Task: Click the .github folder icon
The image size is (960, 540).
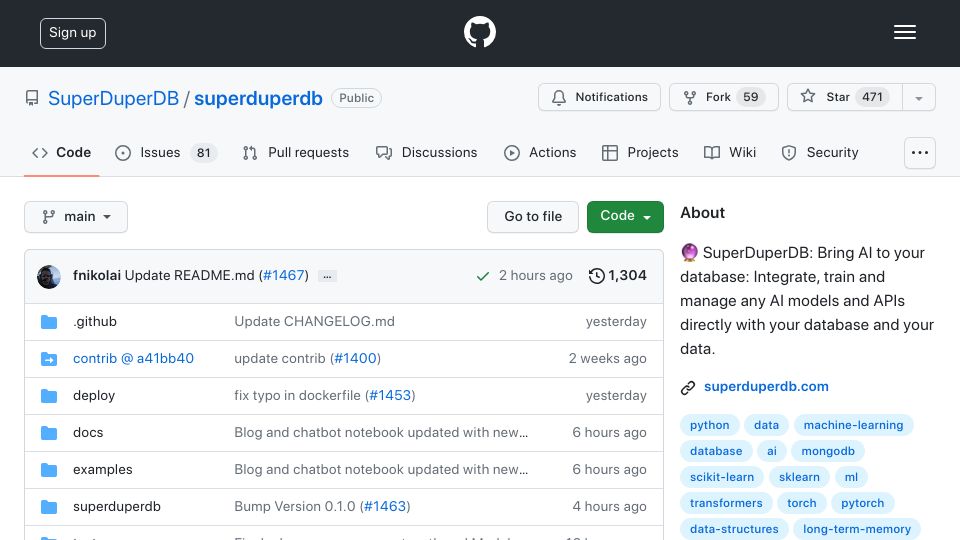Action: click(49, 322)
